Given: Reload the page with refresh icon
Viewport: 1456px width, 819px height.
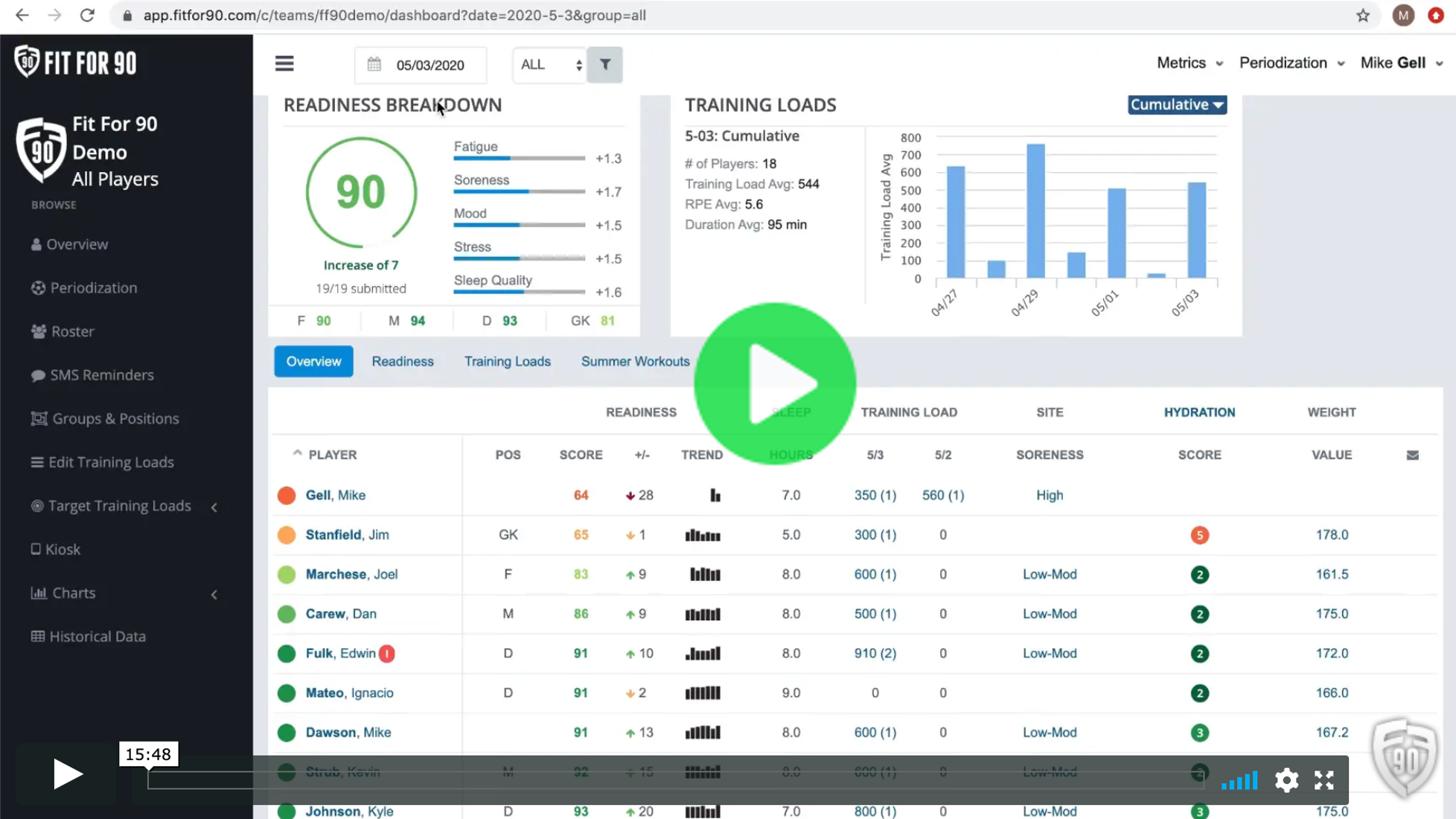Looking at the screenshot, I should coord(87,15).
